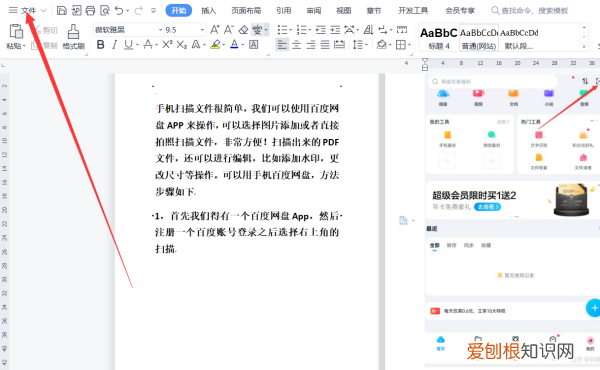Click the Clear Formatting eraser icon
600x370 pixels.
tap(243, 29)
